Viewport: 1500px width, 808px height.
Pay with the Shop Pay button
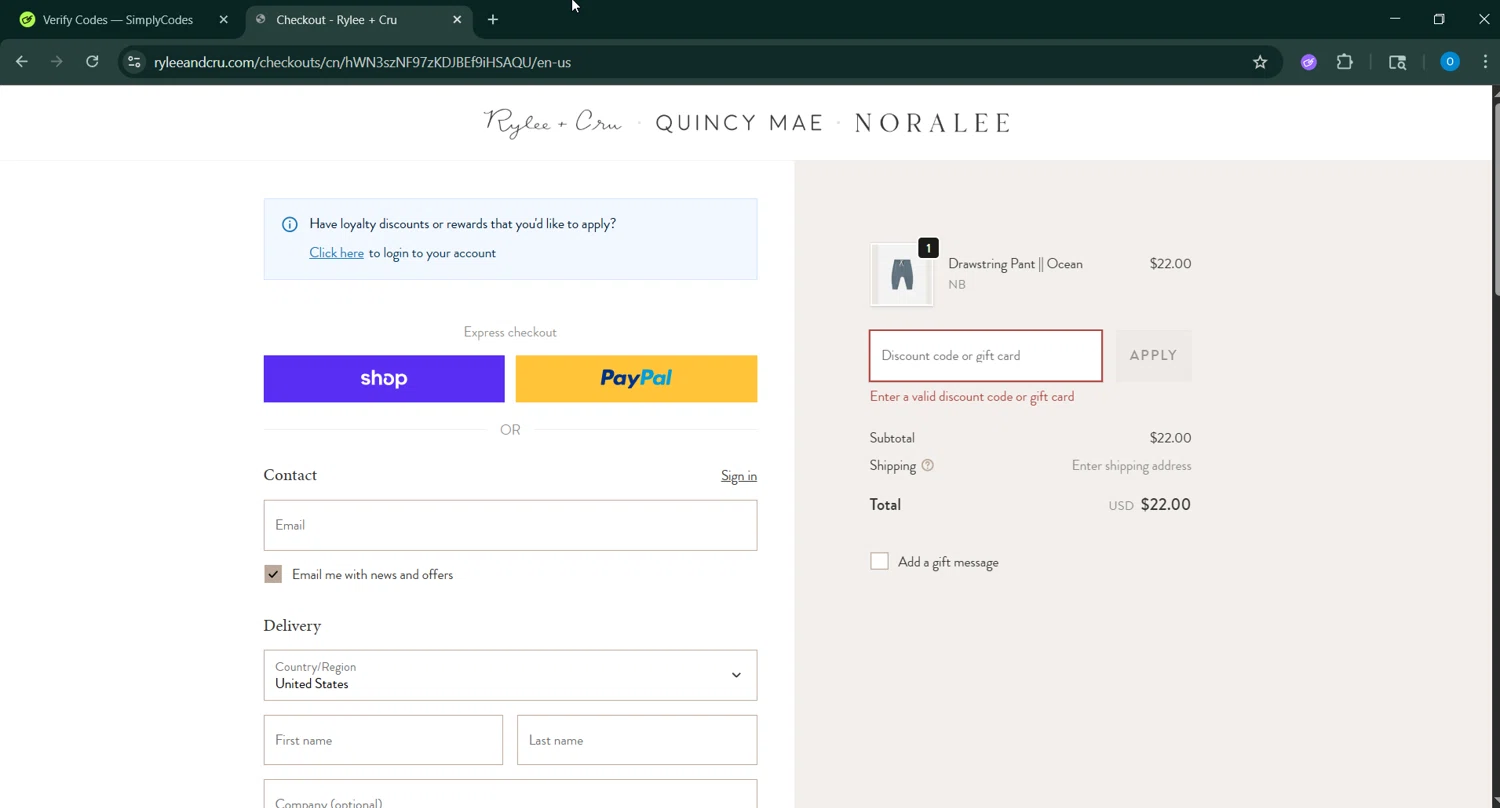coord(384,378)
